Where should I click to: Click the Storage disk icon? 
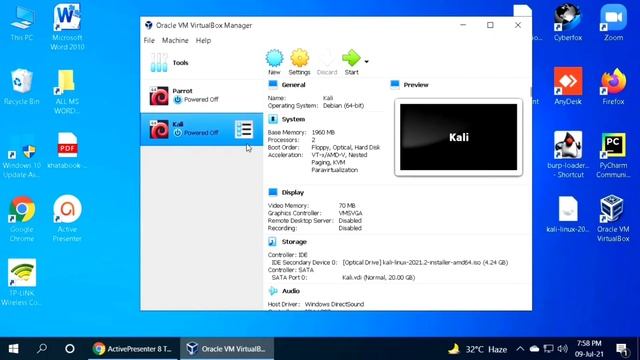coord(272,242)
